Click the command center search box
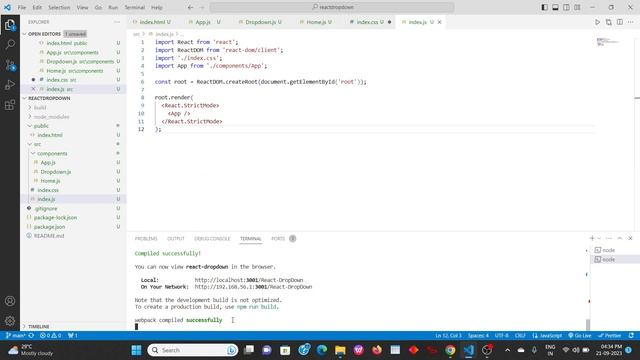The image size is (640, 360). coord(332,7)
